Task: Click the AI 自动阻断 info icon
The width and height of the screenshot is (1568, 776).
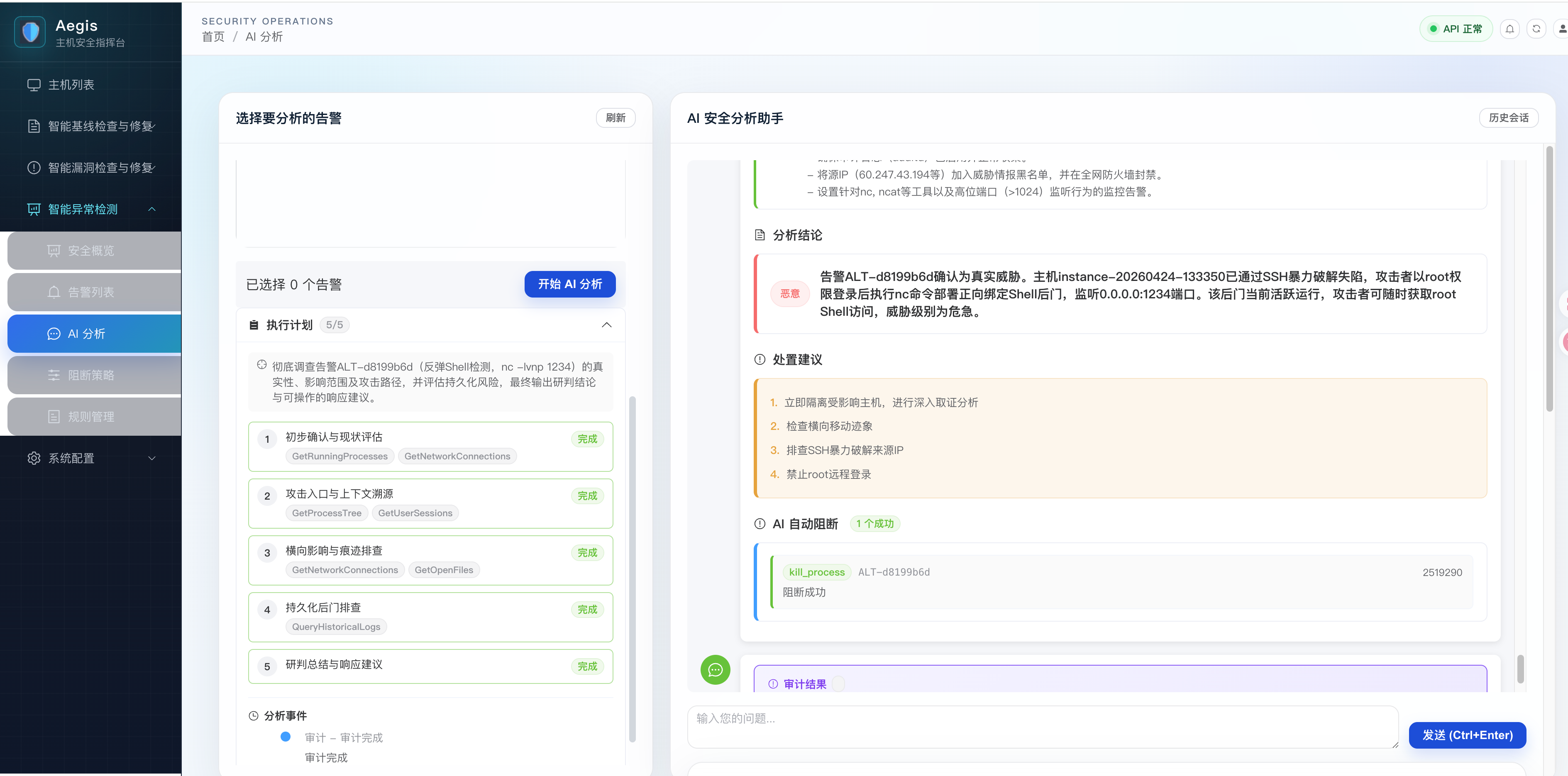Action: [x=760, y=524]
